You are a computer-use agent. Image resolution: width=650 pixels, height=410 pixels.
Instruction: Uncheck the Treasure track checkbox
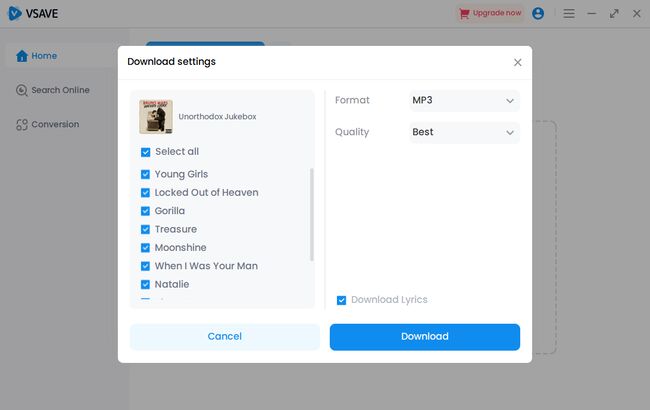point(146,229)
